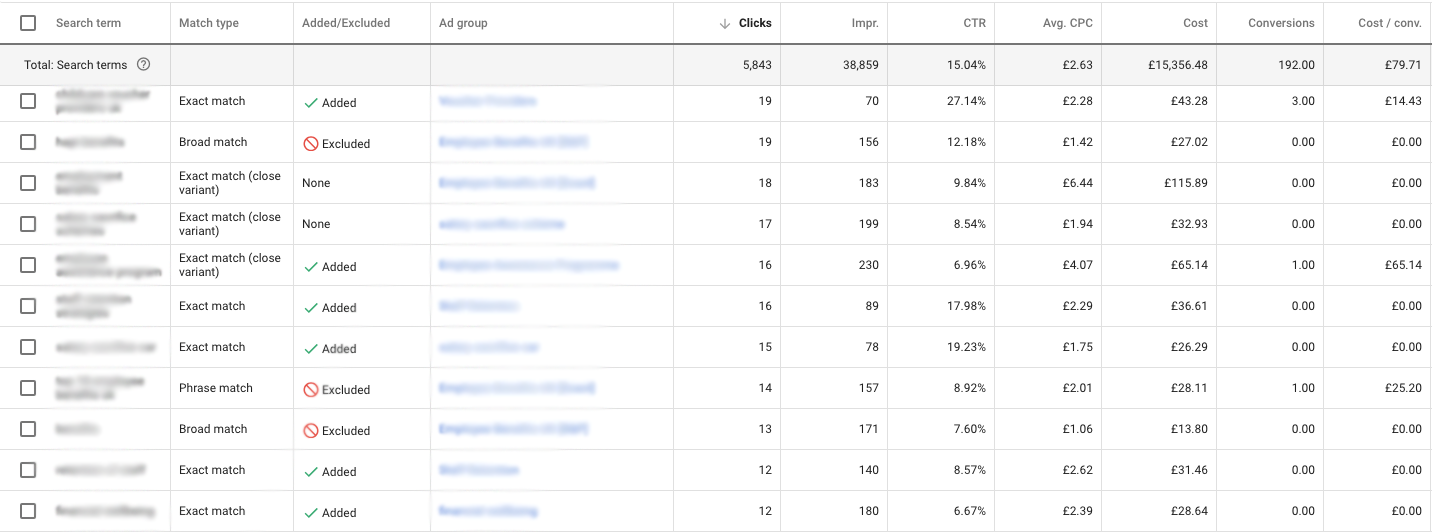Click the help icon beside Total: Search terms
The width and height of the screenshot is (1432, 532).
click(143, 65)
